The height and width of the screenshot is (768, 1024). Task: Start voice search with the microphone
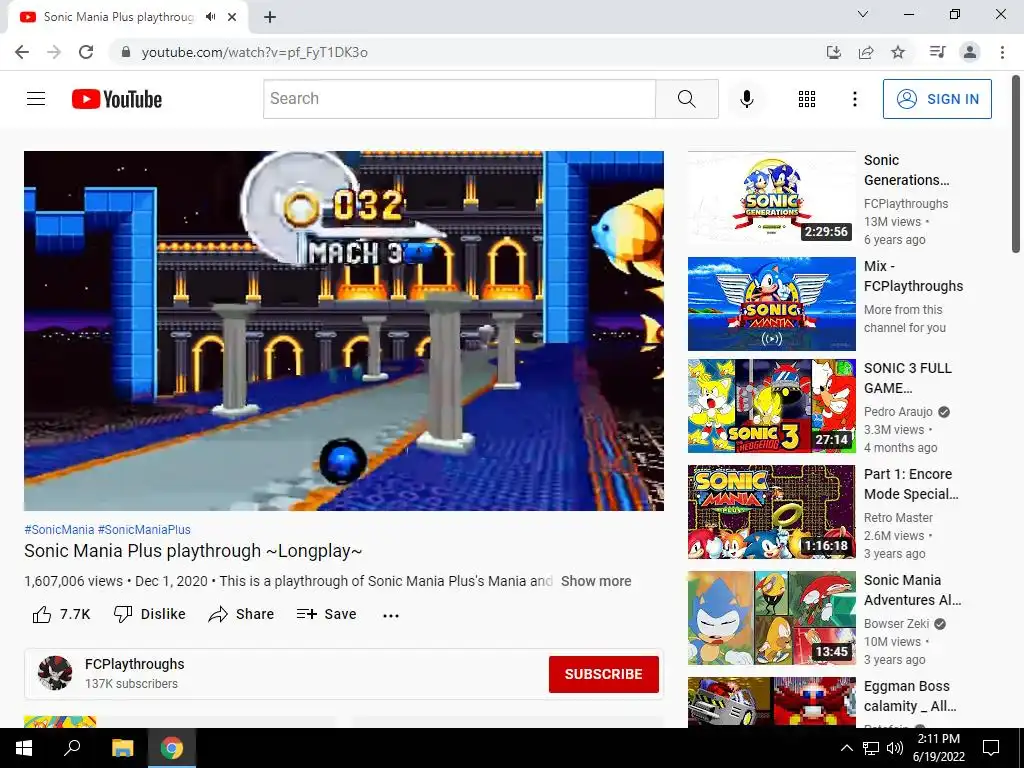coord(746,99)
